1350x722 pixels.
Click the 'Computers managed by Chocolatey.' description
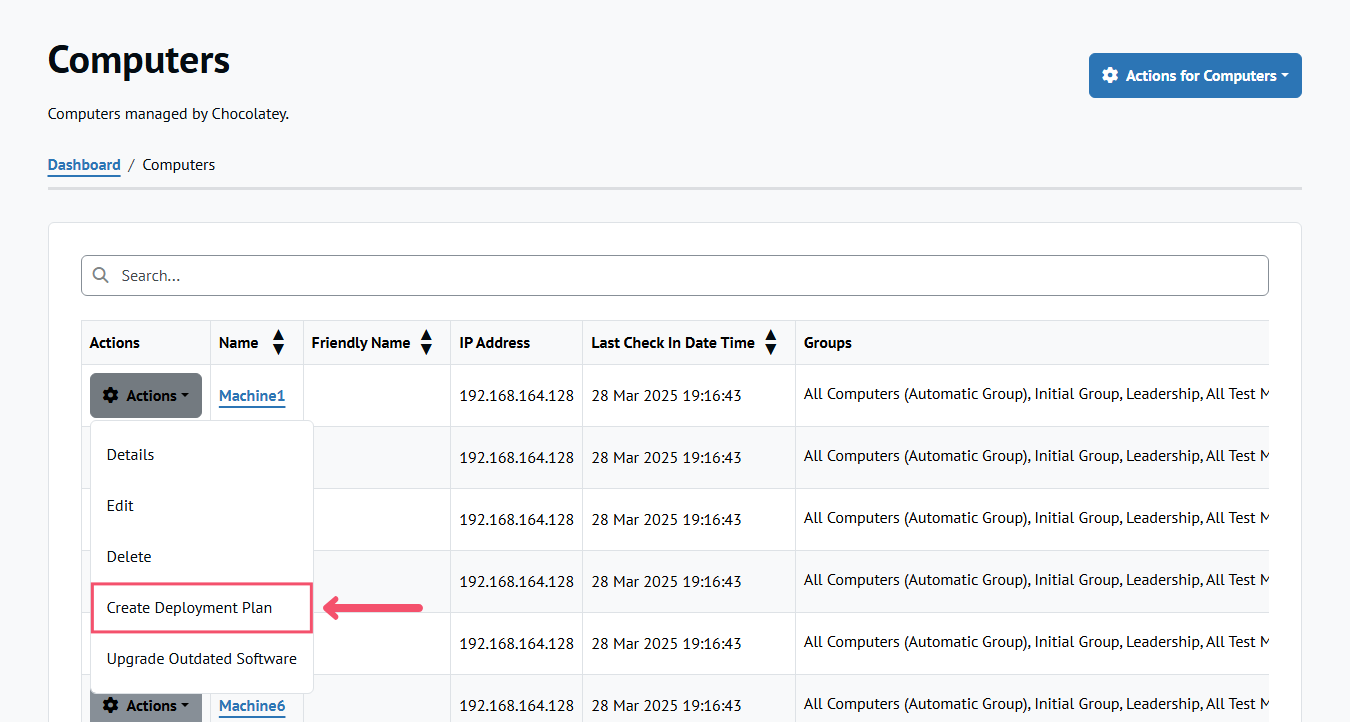(x=168, y=114)
